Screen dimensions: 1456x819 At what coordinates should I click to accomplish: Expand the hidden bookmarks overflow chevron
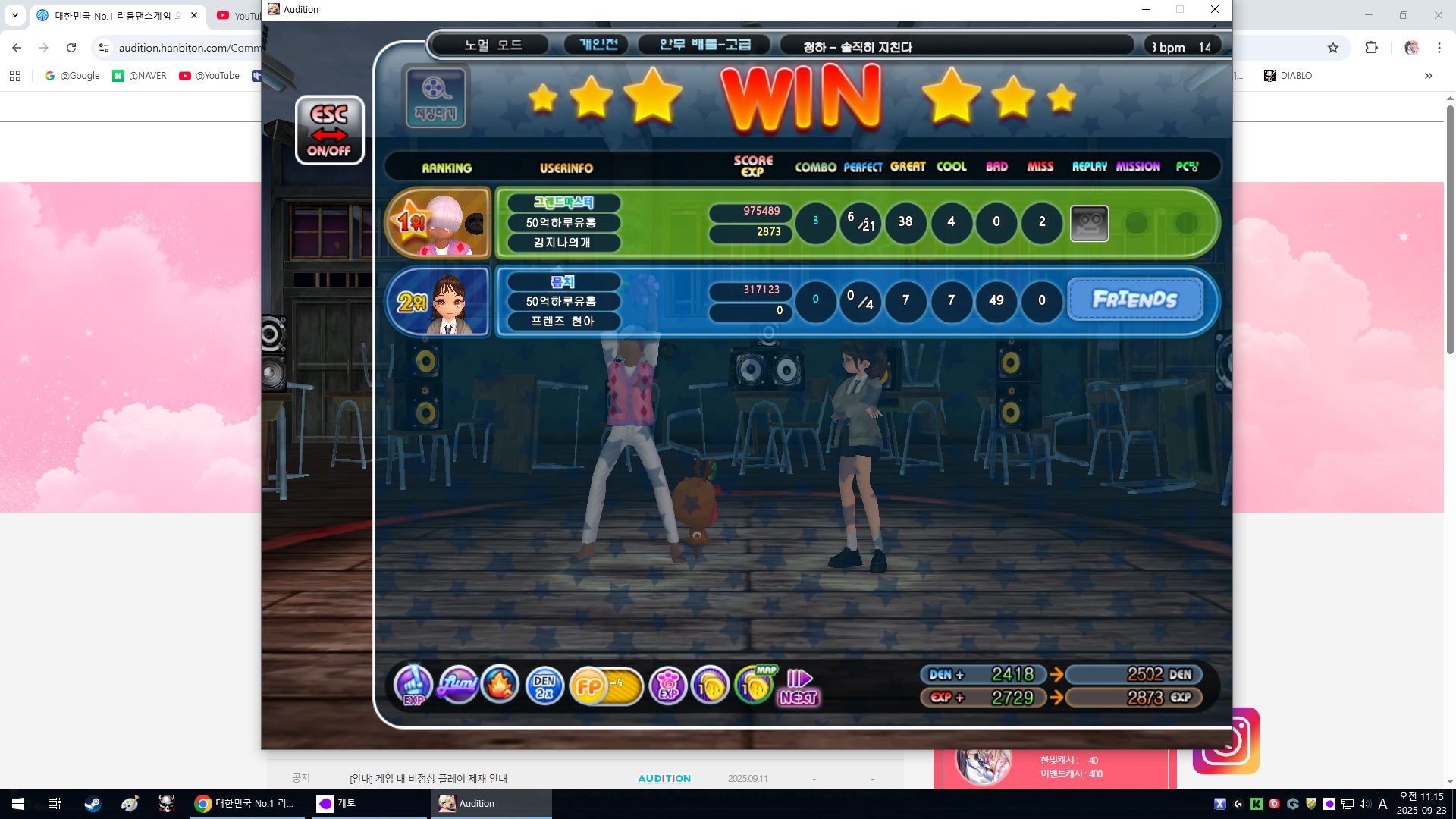tap(1428, 76)
